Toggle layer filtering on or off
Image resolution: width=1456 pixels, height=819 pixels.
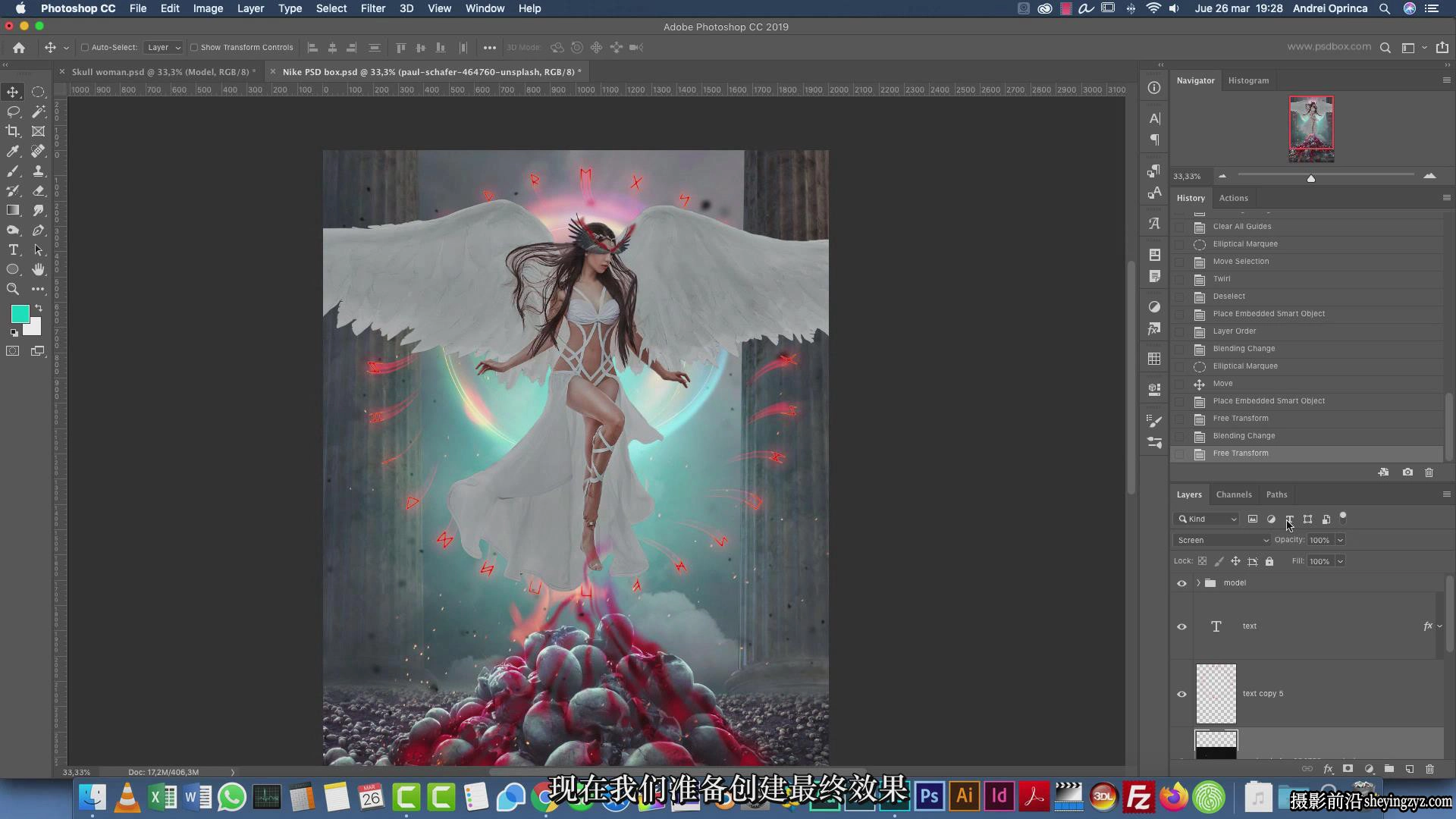click(x=1343, y=518)
